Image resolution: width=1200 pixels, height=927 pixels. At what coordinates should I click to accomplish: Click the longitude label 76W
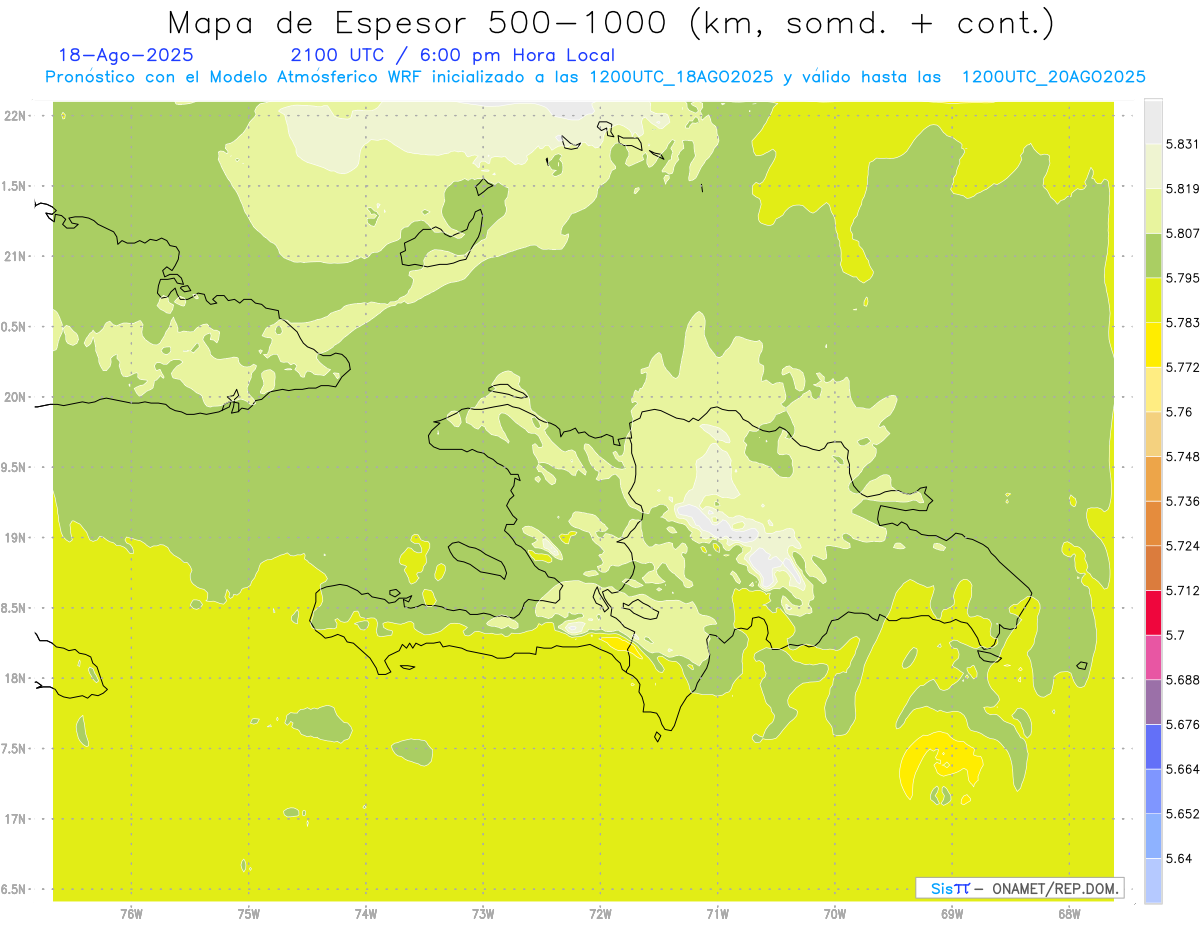point(131,913)
